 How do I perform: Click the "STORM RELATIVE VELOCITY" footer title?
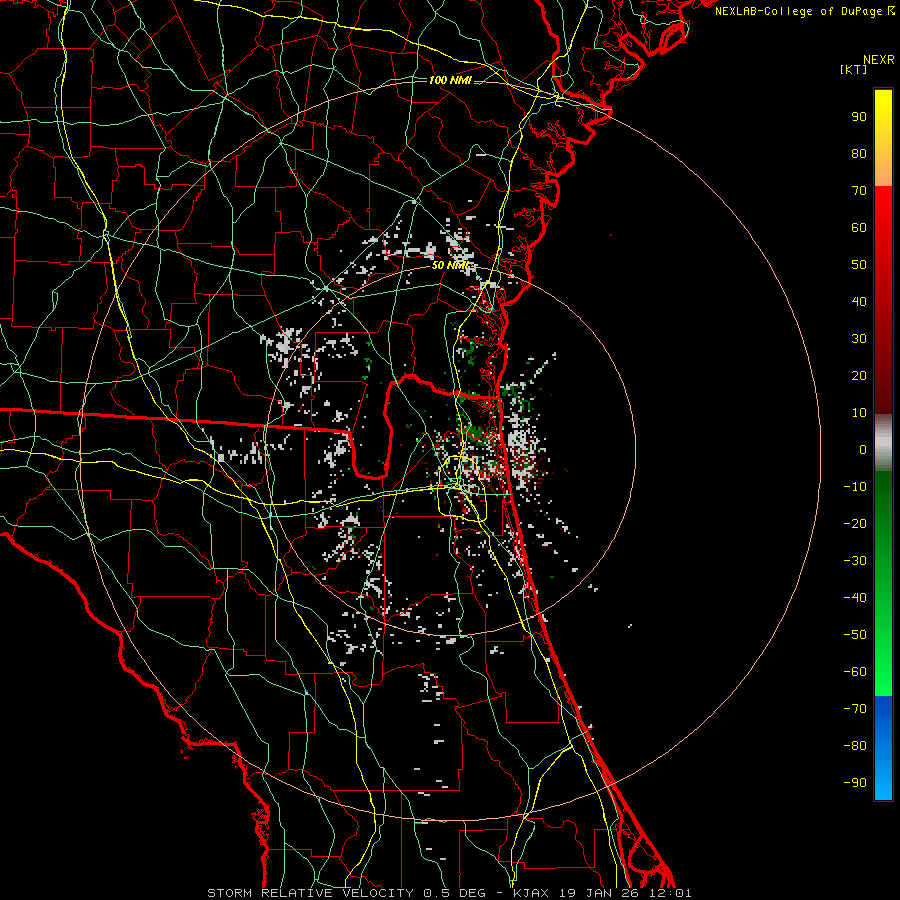point(313,893)
